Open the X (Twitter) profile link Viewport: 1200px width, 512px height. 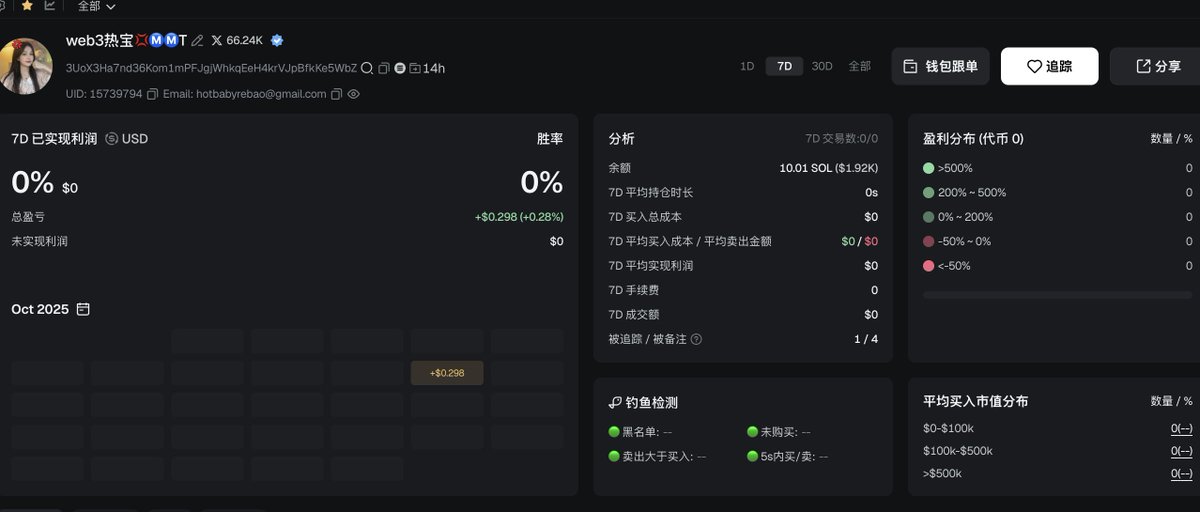(237, 41)
